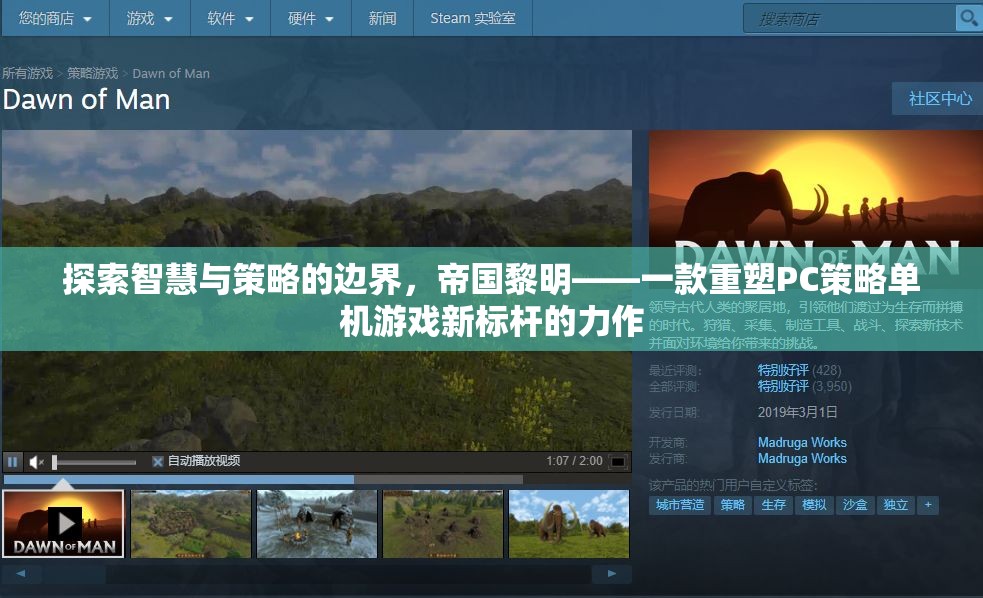The width and height of the screenshot is (983, 598).
Task: Pause the trailer video
Action: tap(13, 462)
